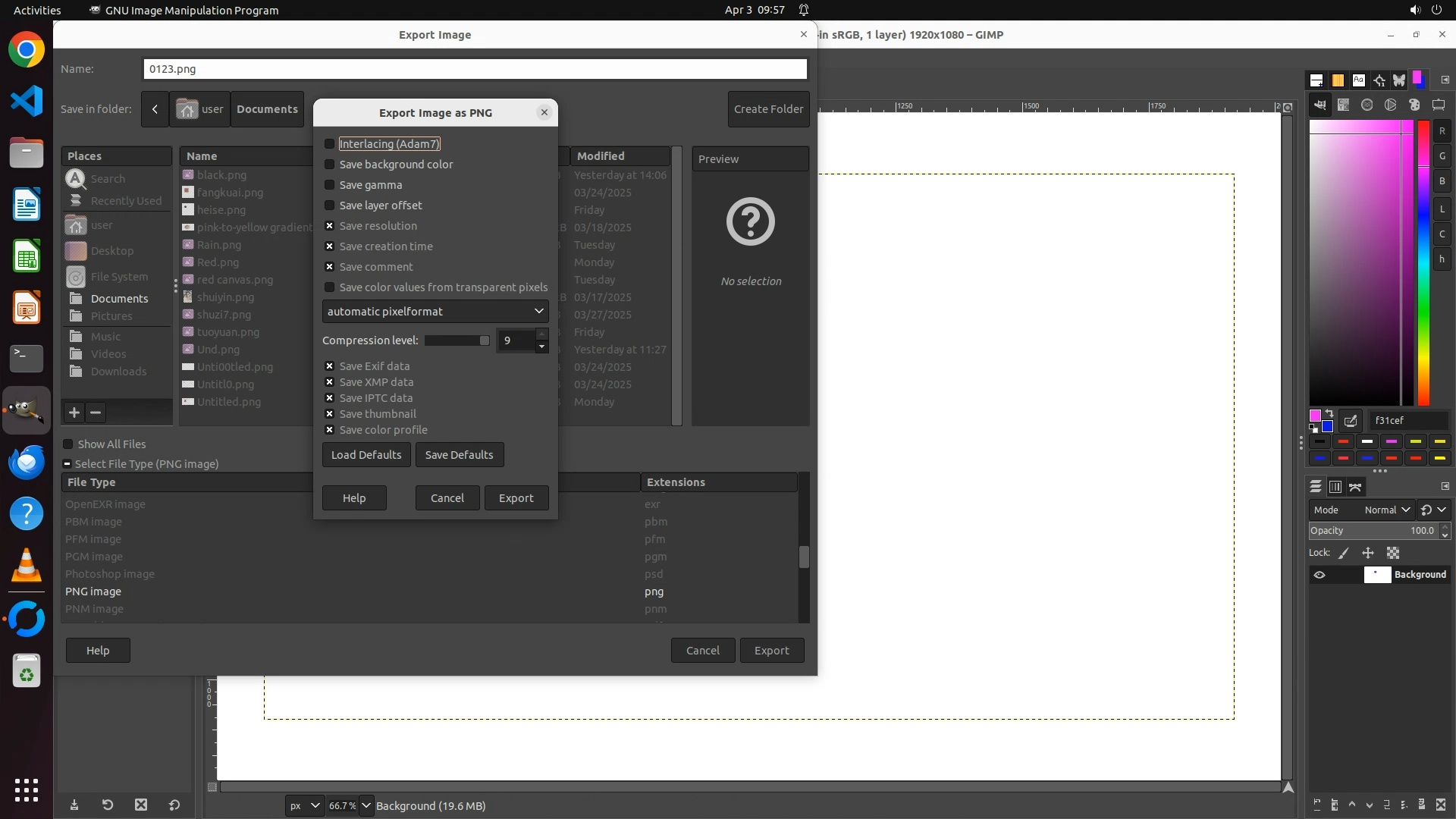Toggle Save background color checkbox

(x=329, y=165)
